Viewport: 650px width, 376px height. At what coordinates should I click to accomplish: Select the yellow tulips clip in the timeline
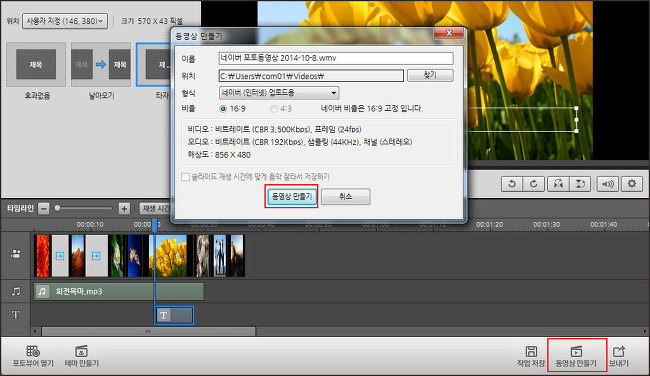(x=169, y=256)
